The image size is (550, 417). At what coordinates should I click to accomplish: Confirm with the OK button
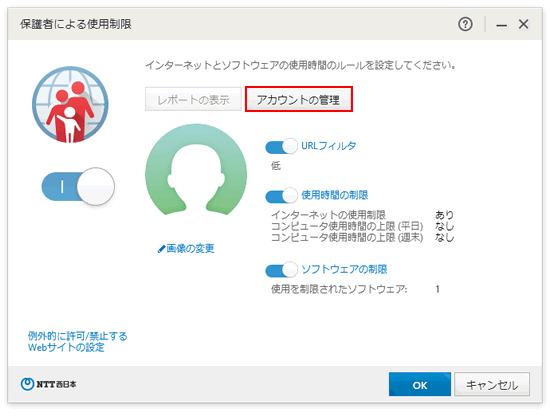(420, 384)
